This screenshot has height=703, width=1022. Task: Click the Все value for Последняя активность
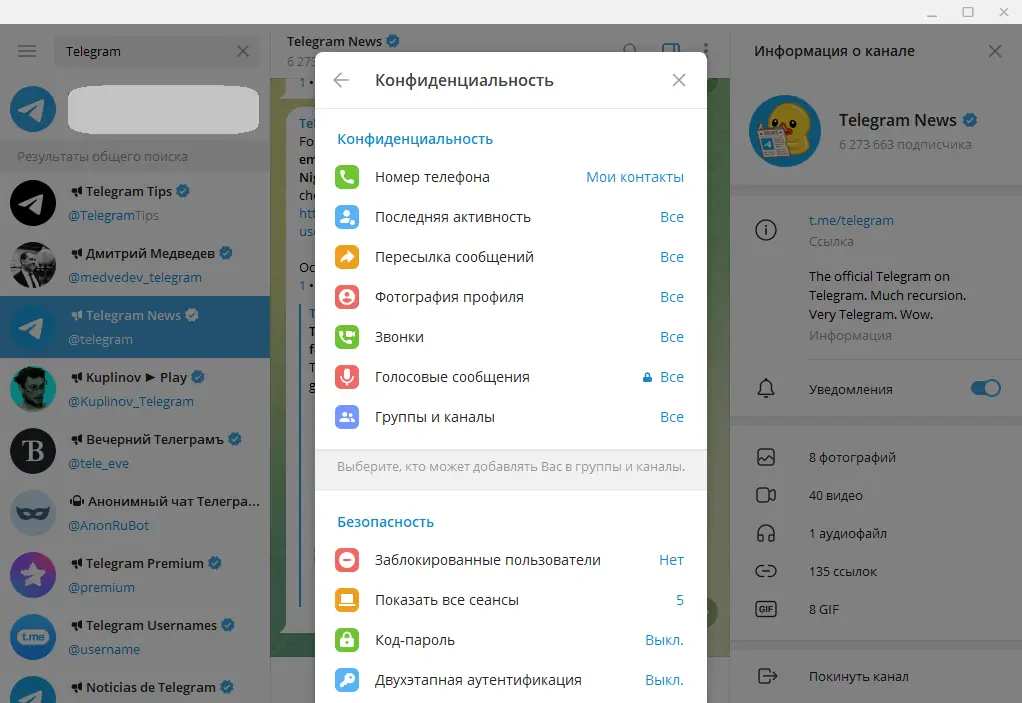(x=672, y=217)
